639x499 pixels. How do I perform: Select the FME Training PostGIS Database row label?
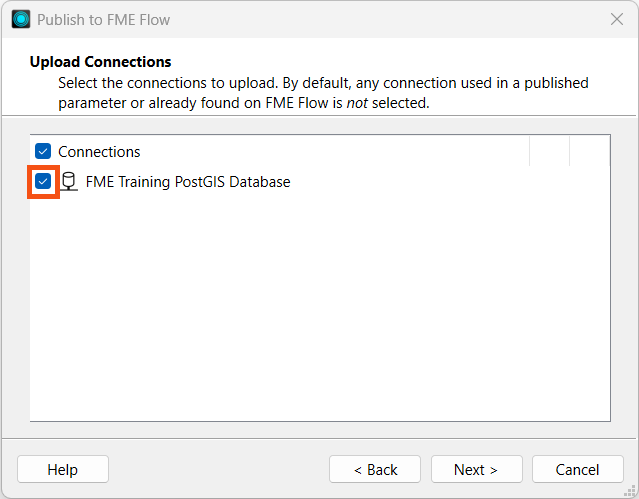188,182
